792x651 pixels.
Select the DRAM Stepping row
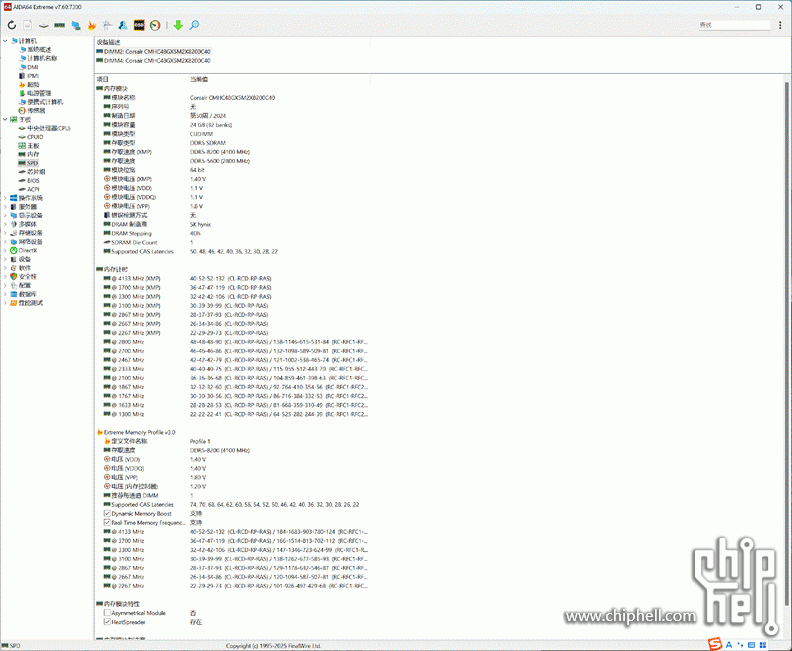coord(232,233)
